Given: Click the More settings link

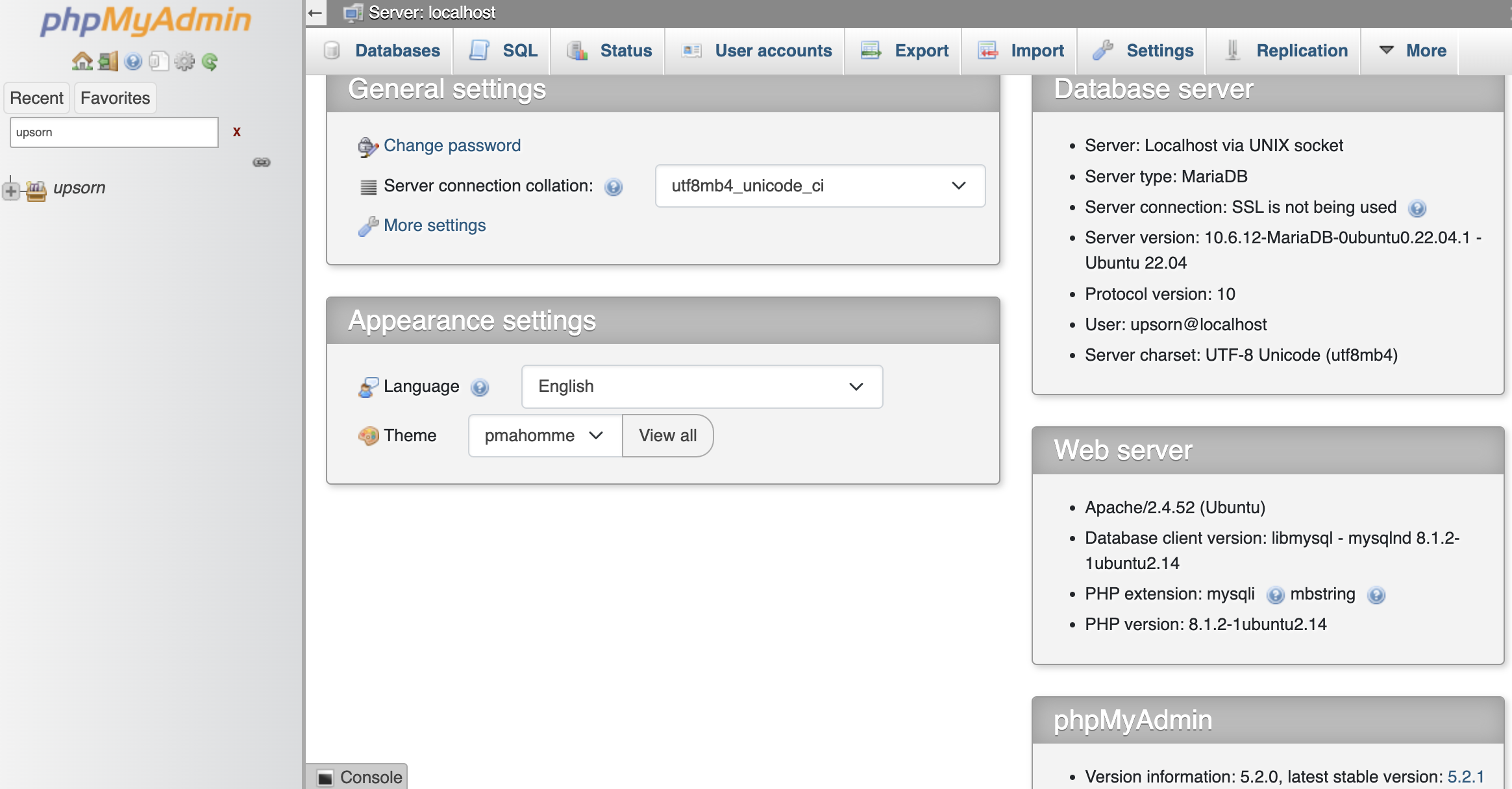Looking at the screenshot, I should 434,225.
